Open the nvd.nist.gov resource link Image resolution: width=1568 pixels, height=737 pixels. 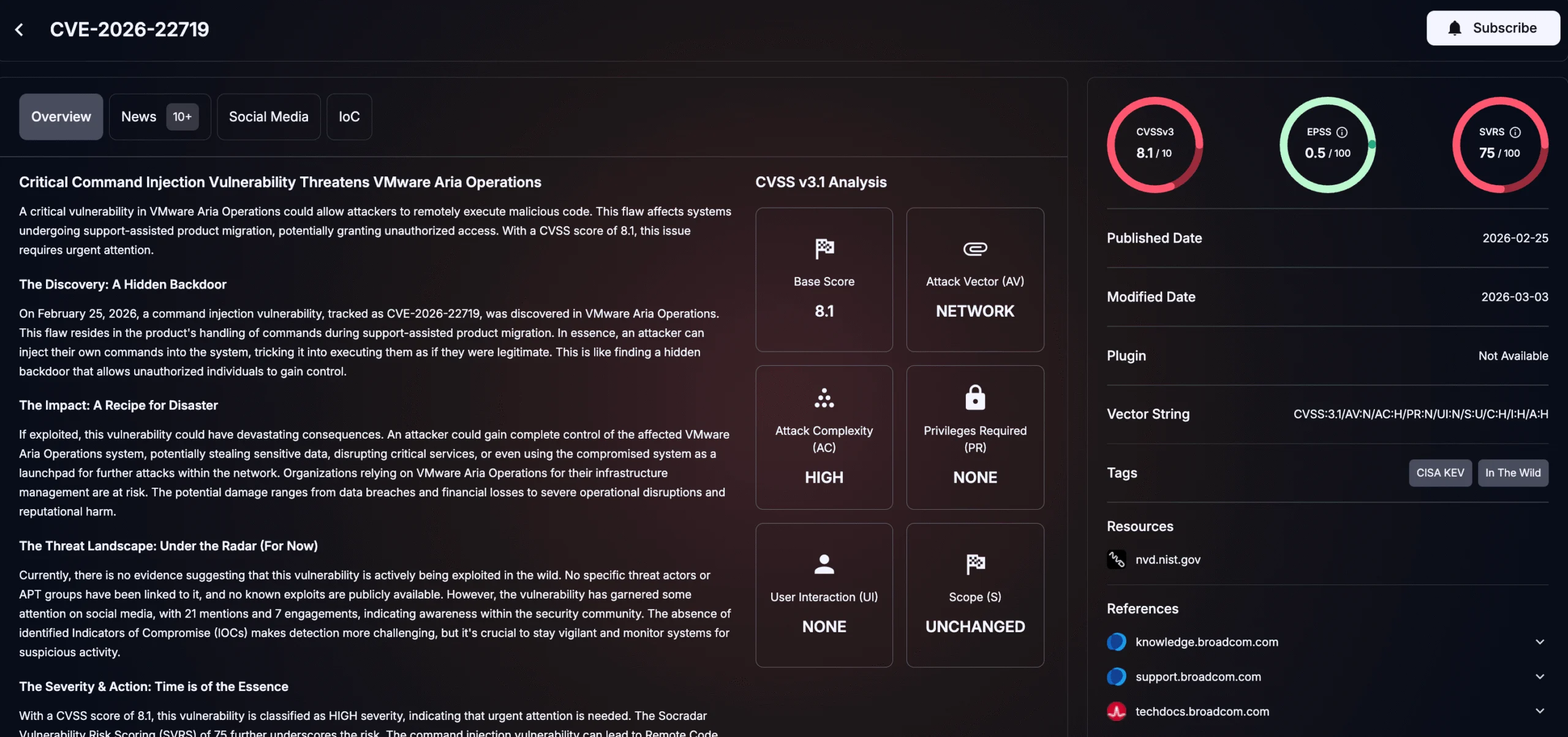coord(1167,559)
